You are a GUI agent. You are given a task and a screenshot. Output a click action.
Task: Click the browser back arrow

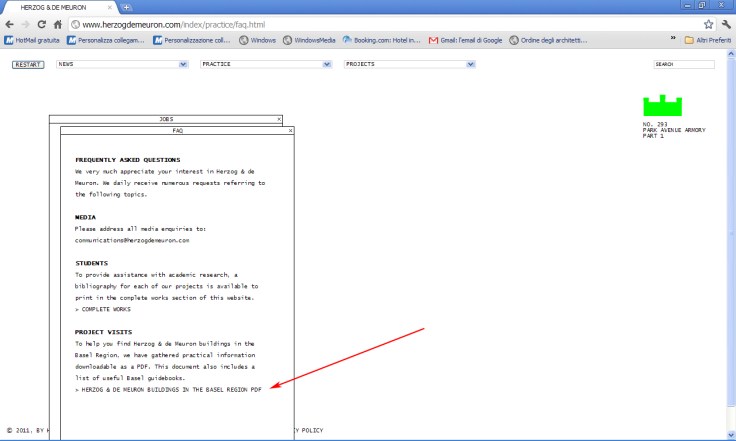(x=11, y=23)
